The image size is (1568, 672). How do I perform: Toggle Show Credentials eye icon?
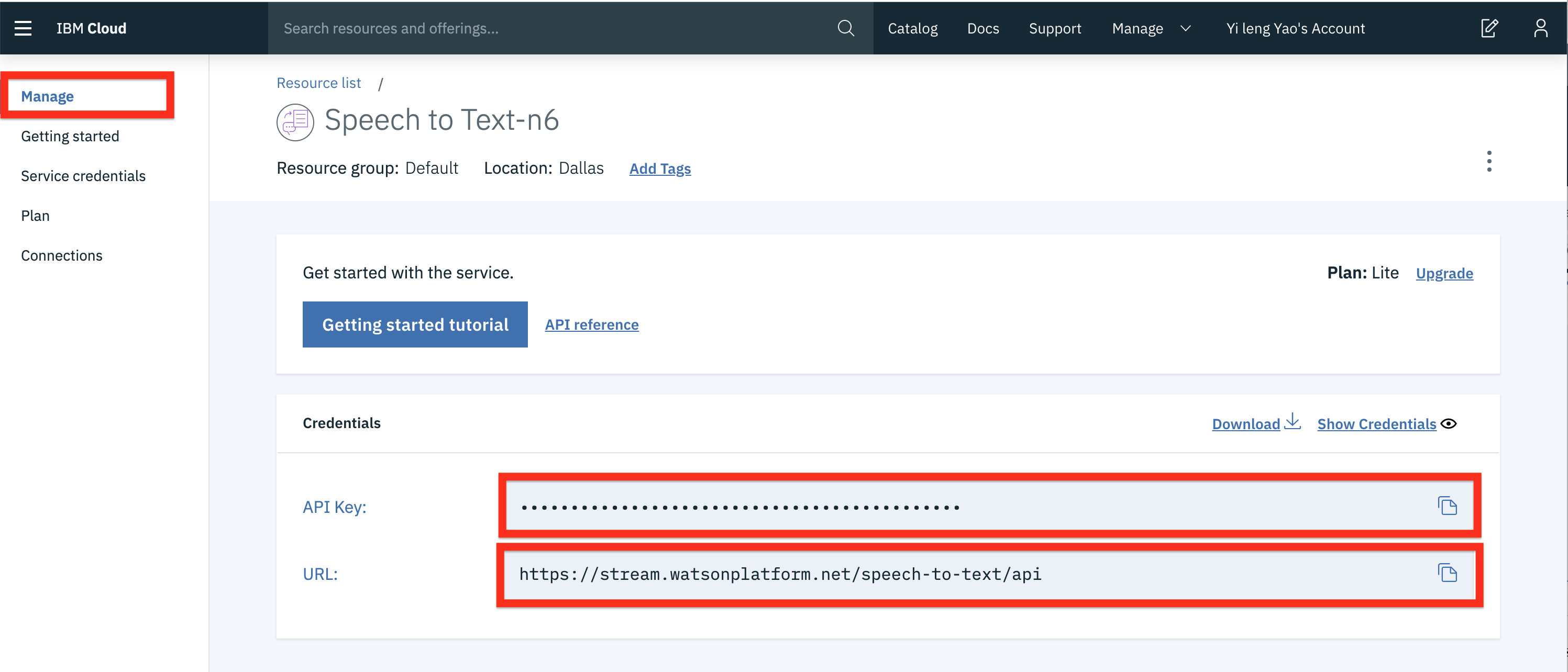(1449, 424)
